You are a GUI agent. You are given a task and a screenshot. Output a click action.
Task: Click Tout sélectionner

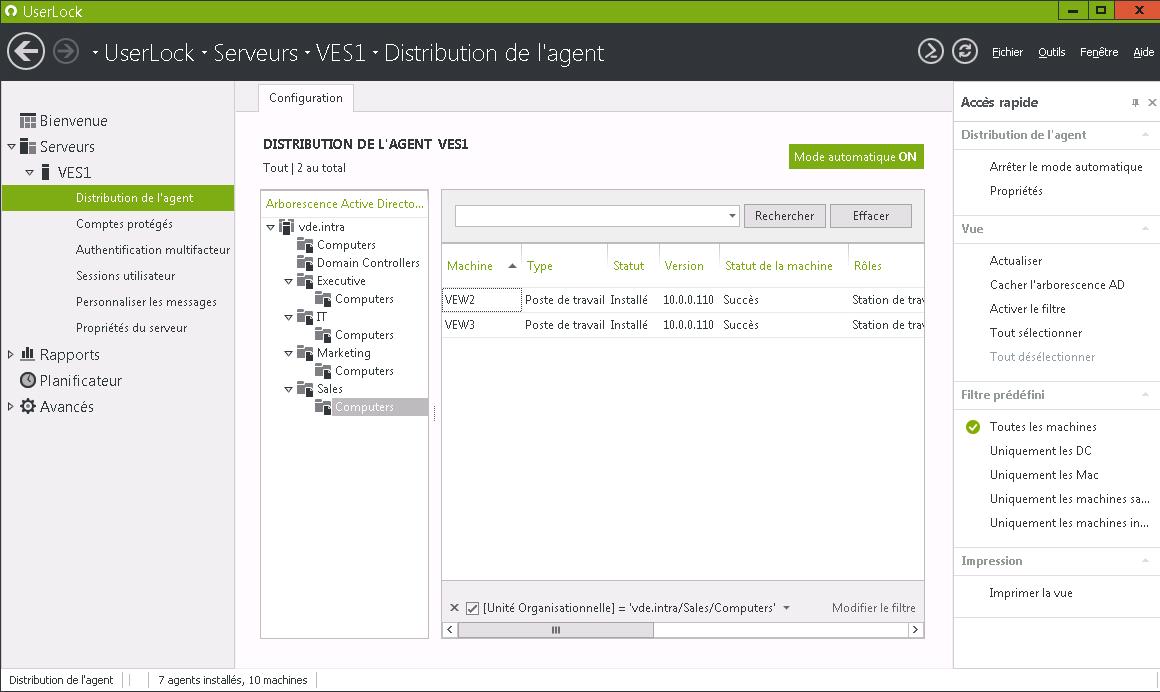coord(1036,333)
